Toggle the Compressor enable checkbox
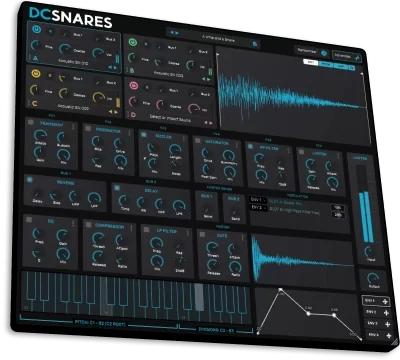400x360 pixels. tap(88, 224)
